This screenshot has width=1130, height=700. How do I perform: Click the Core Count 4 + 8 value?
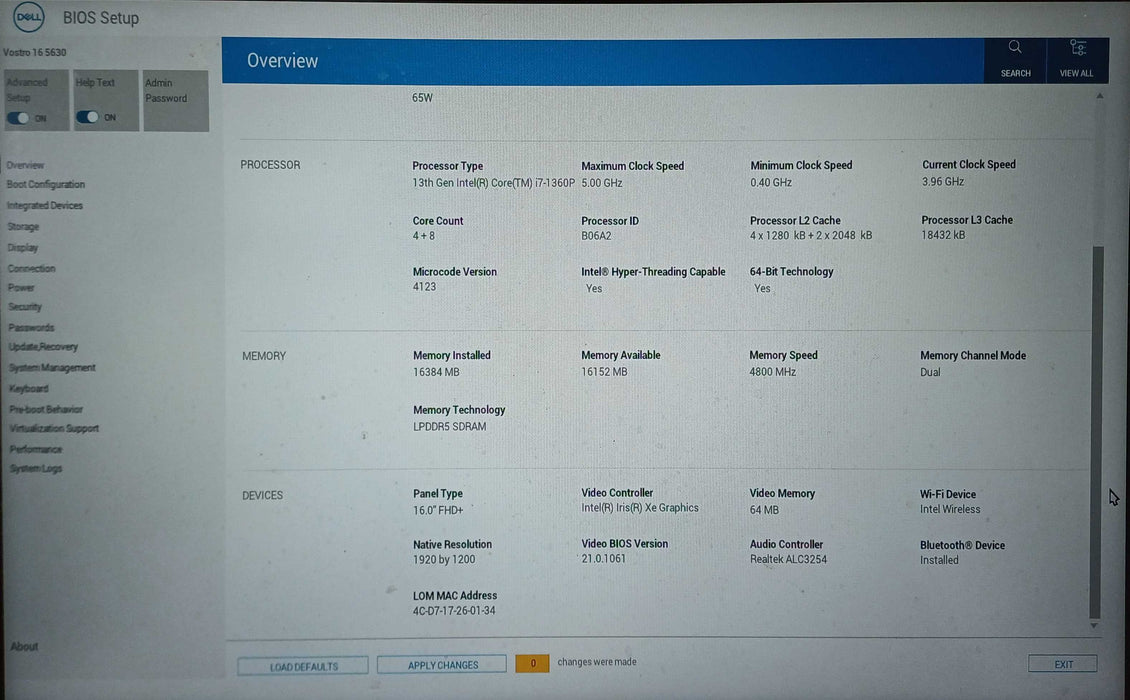(424, 236)
